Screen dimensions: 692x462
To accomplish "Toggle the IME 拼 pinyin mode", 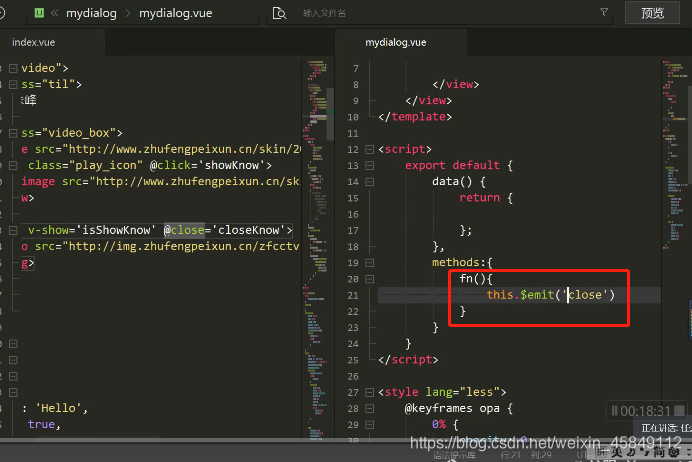I will 601,452.
